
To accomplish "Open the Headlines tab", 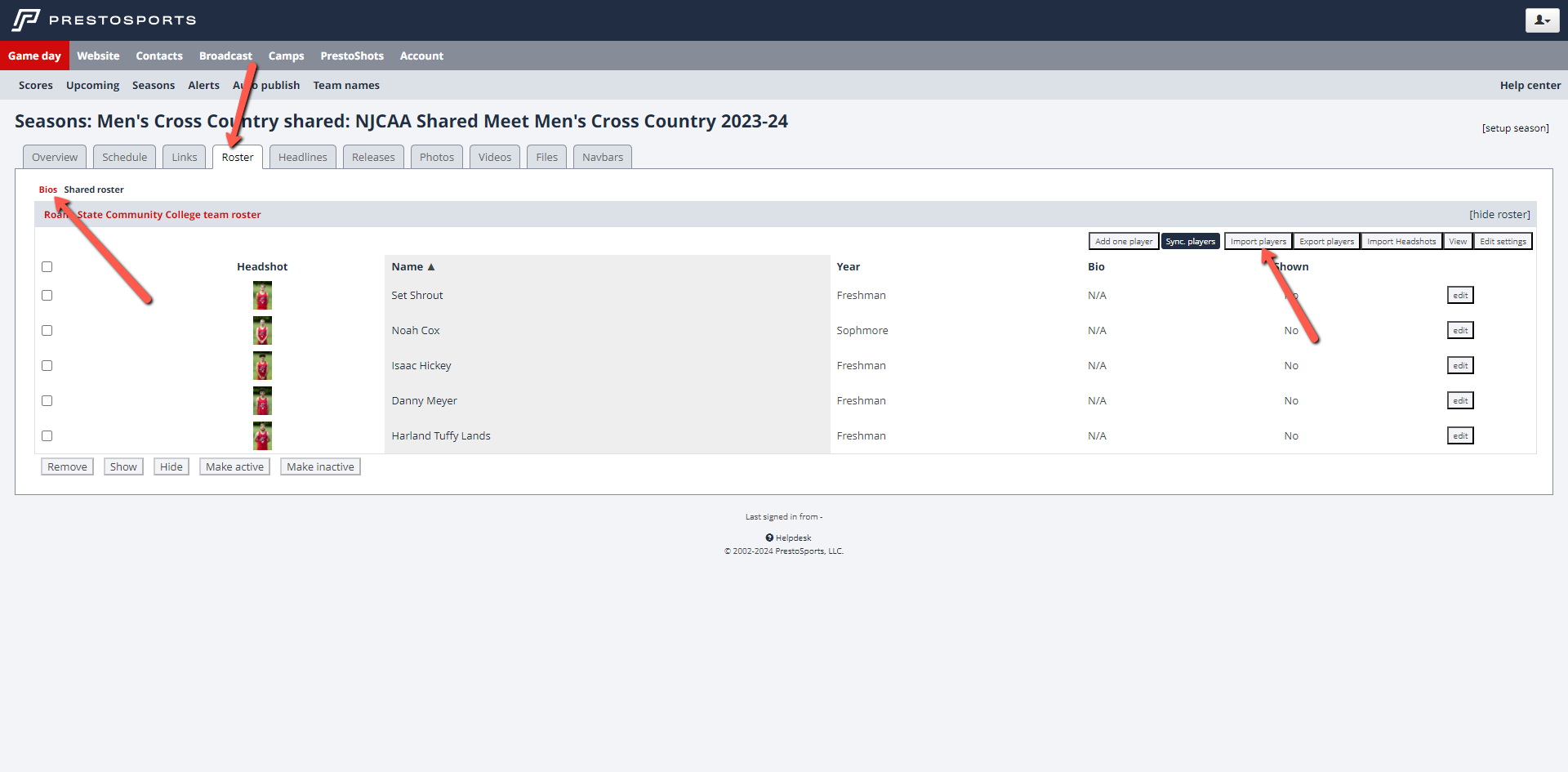I will tap(302, 157).
